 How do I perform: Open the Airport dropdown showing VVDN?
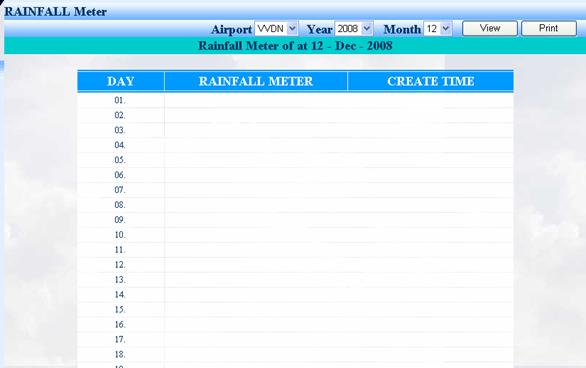click(276, 29)
